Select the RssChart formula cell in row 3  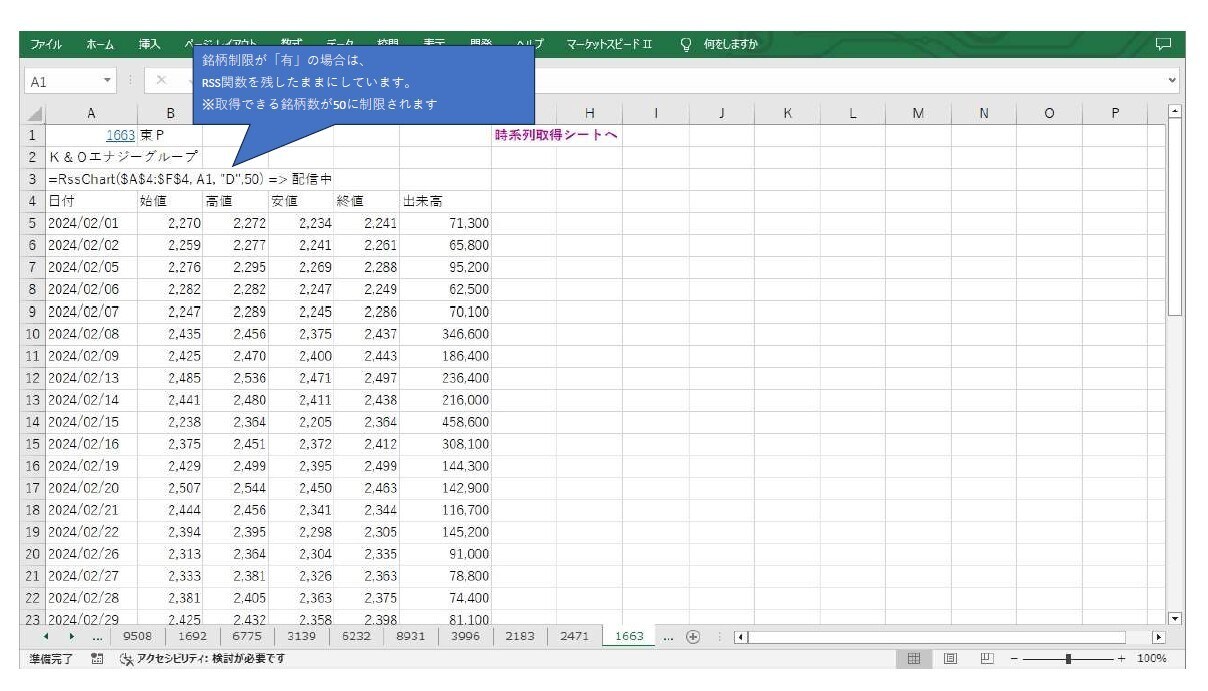(188, 179)
